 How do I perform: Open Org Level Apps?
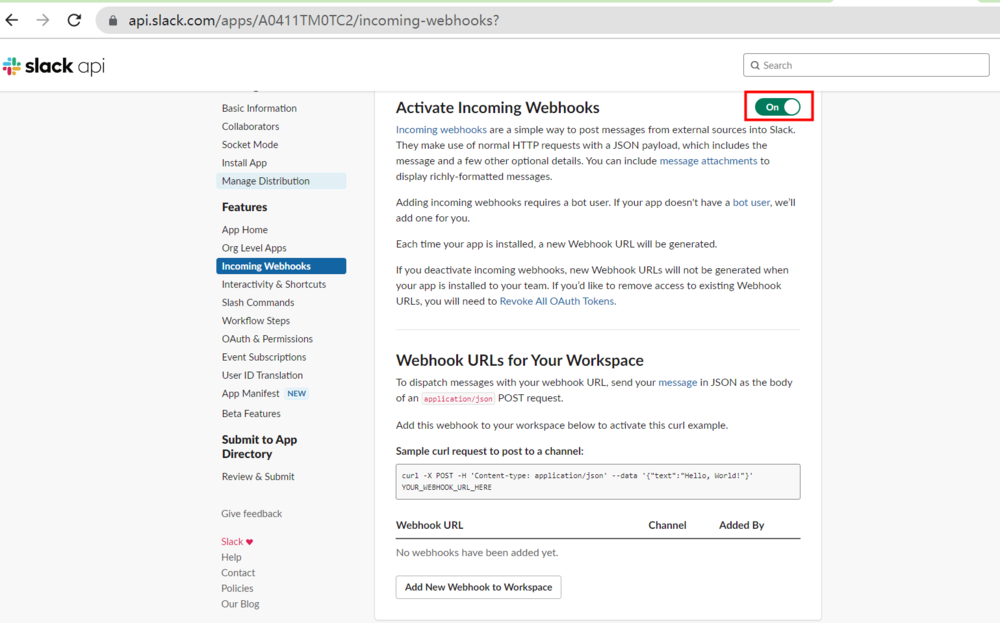254,248
